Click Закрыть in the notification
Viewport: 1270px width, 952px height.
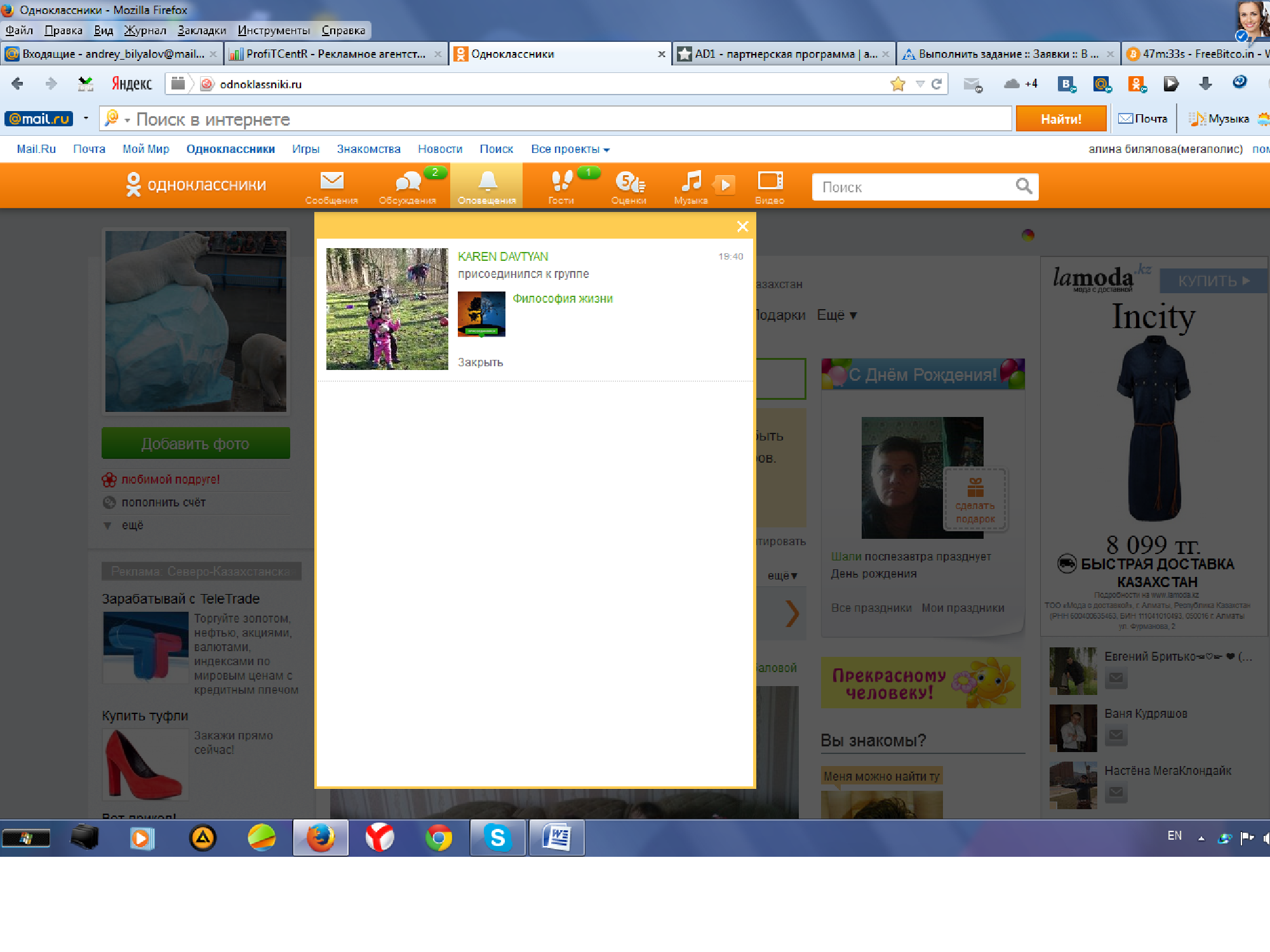(480, 362)
